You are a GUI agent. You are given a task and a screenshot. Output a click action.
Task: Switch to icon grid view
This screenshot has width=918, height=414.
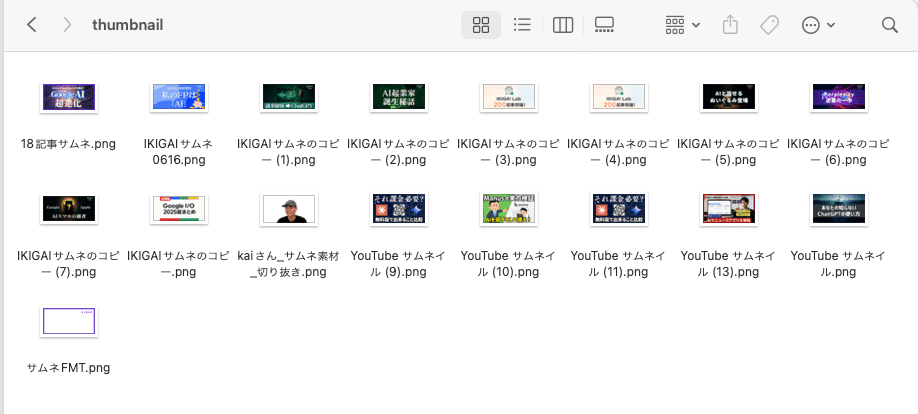pos(480,25)
